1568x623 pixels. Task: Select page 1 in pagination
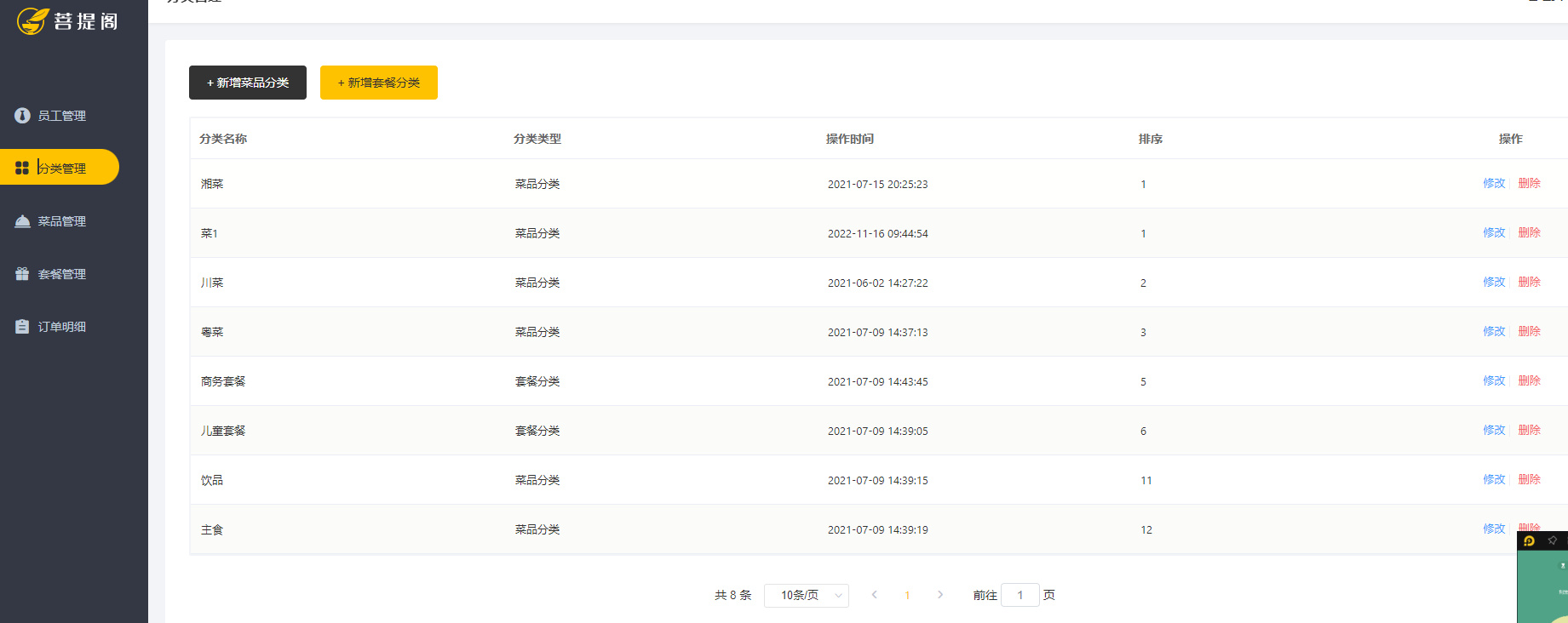(x=908, y=595)
